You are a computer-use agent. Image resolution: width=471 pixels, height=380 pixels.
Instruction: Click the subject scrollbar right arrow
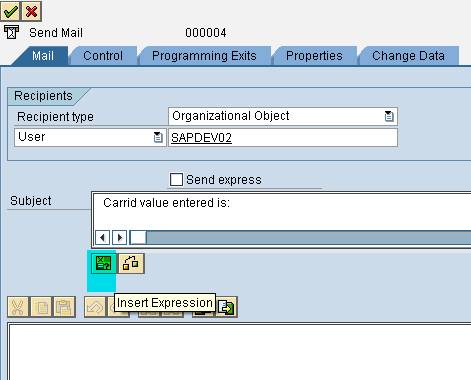[120, 238]
